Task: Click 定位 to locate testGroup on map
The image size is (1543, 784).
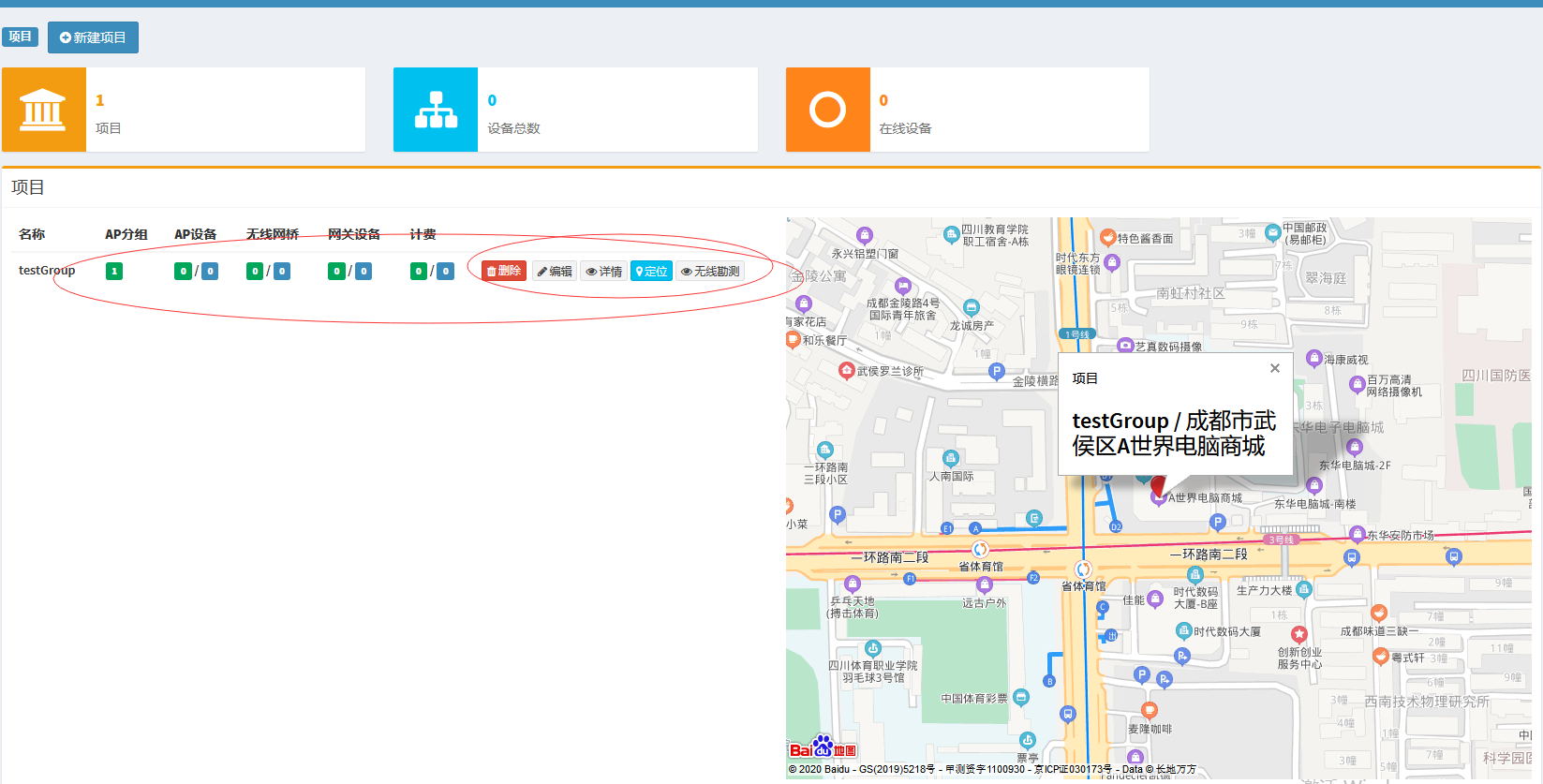Action: pos(651,271)
